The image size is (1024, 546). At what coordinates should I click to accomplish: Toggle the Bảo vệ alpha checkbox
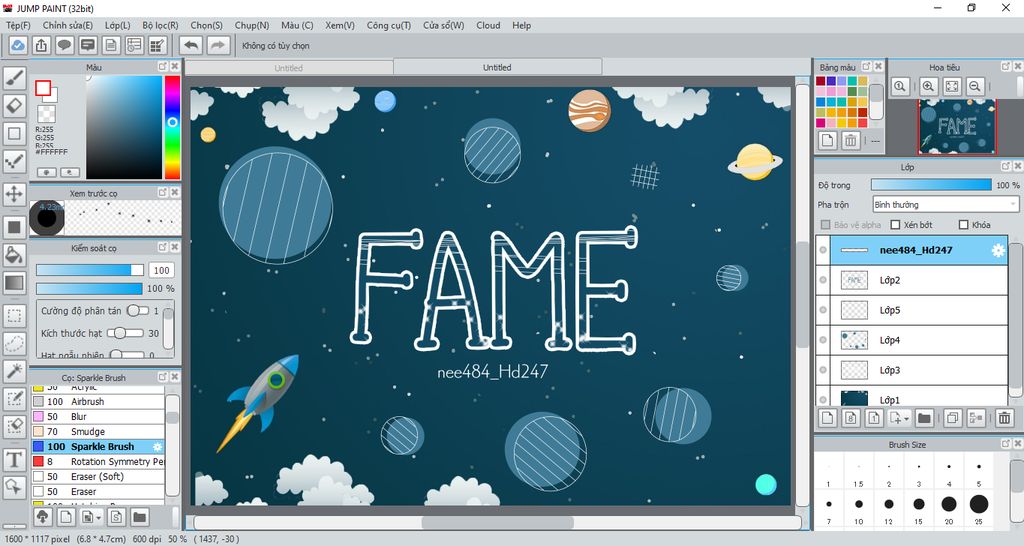click(x=825, y=225)
